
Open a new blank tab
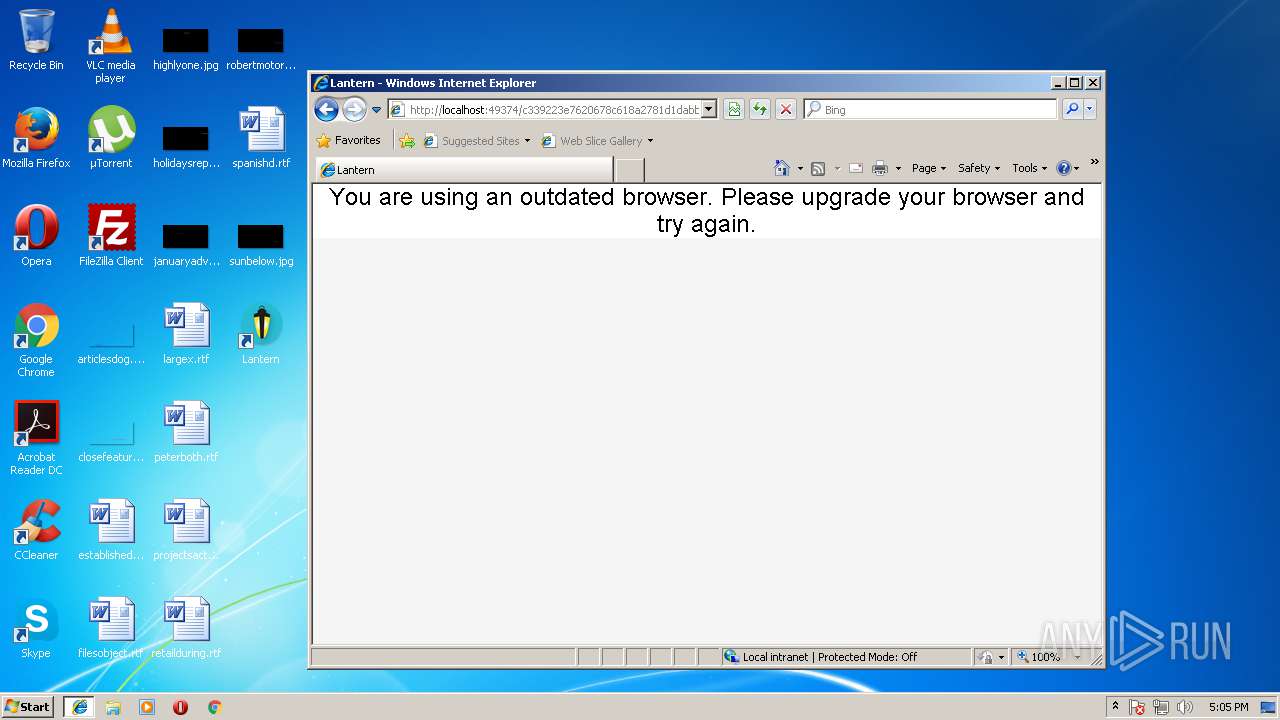pos(629,170)
